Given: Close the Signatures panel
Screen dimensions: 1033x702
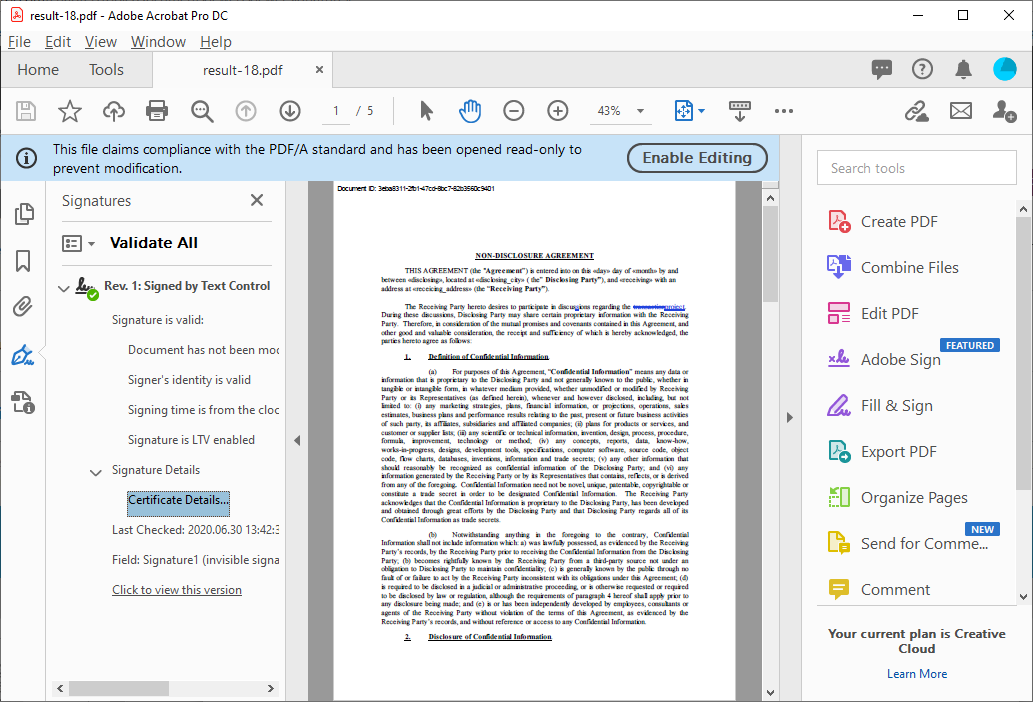Looking at the screenshot, I should (257, 200).
